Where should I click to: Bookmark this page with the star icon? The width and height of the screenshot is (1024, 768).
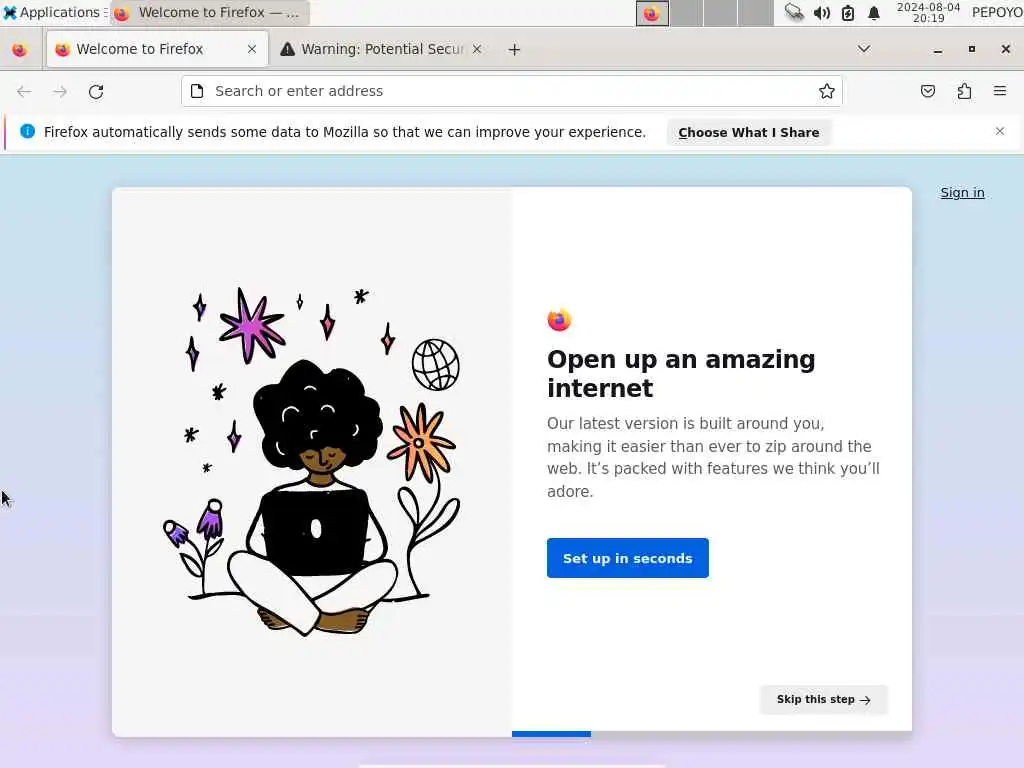[x=827, y=91]
